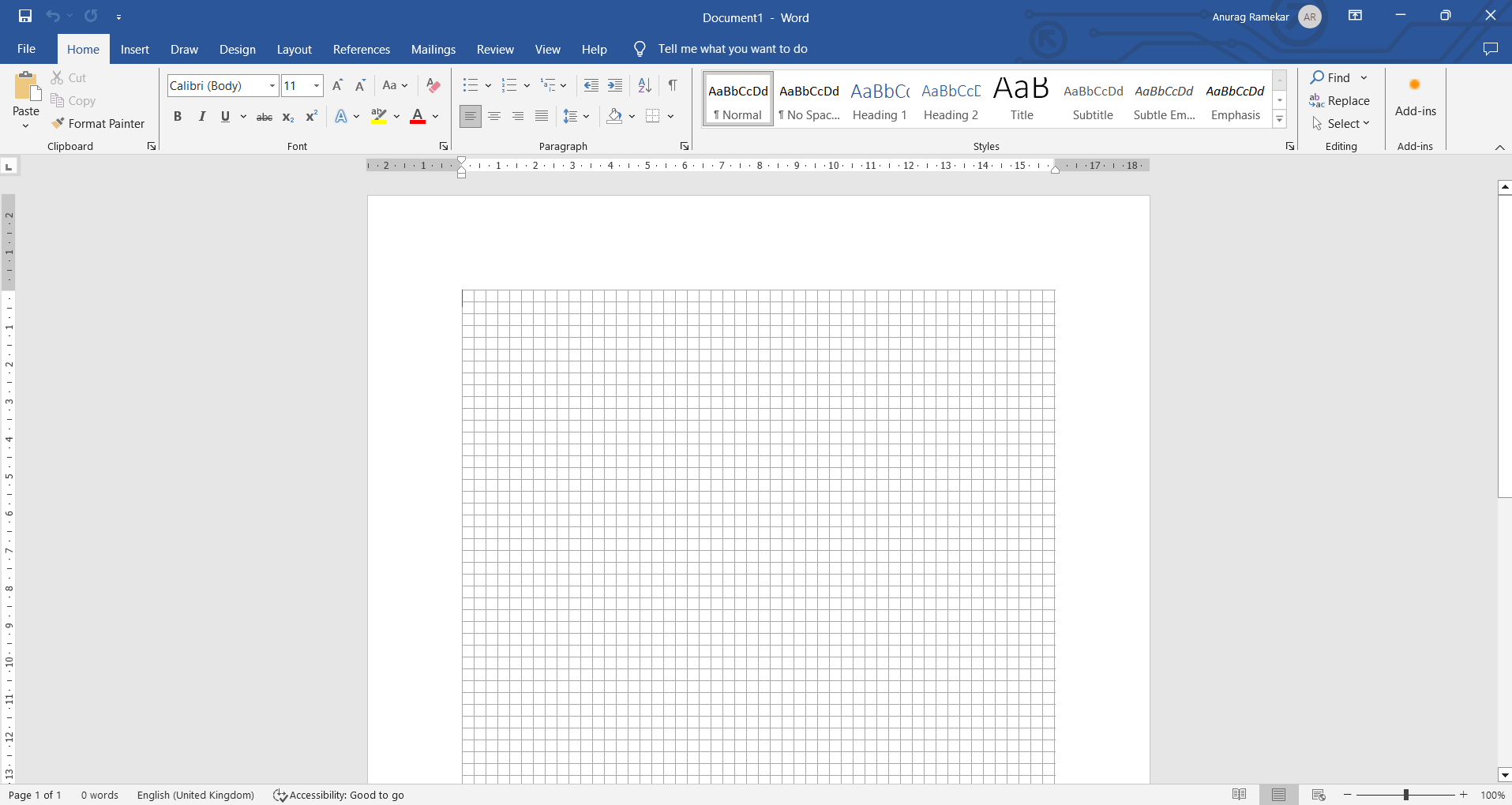Open the Calibri font name dropdown
The height and width of the screenshot is (805, 1512).
click(x=272, y=85)
